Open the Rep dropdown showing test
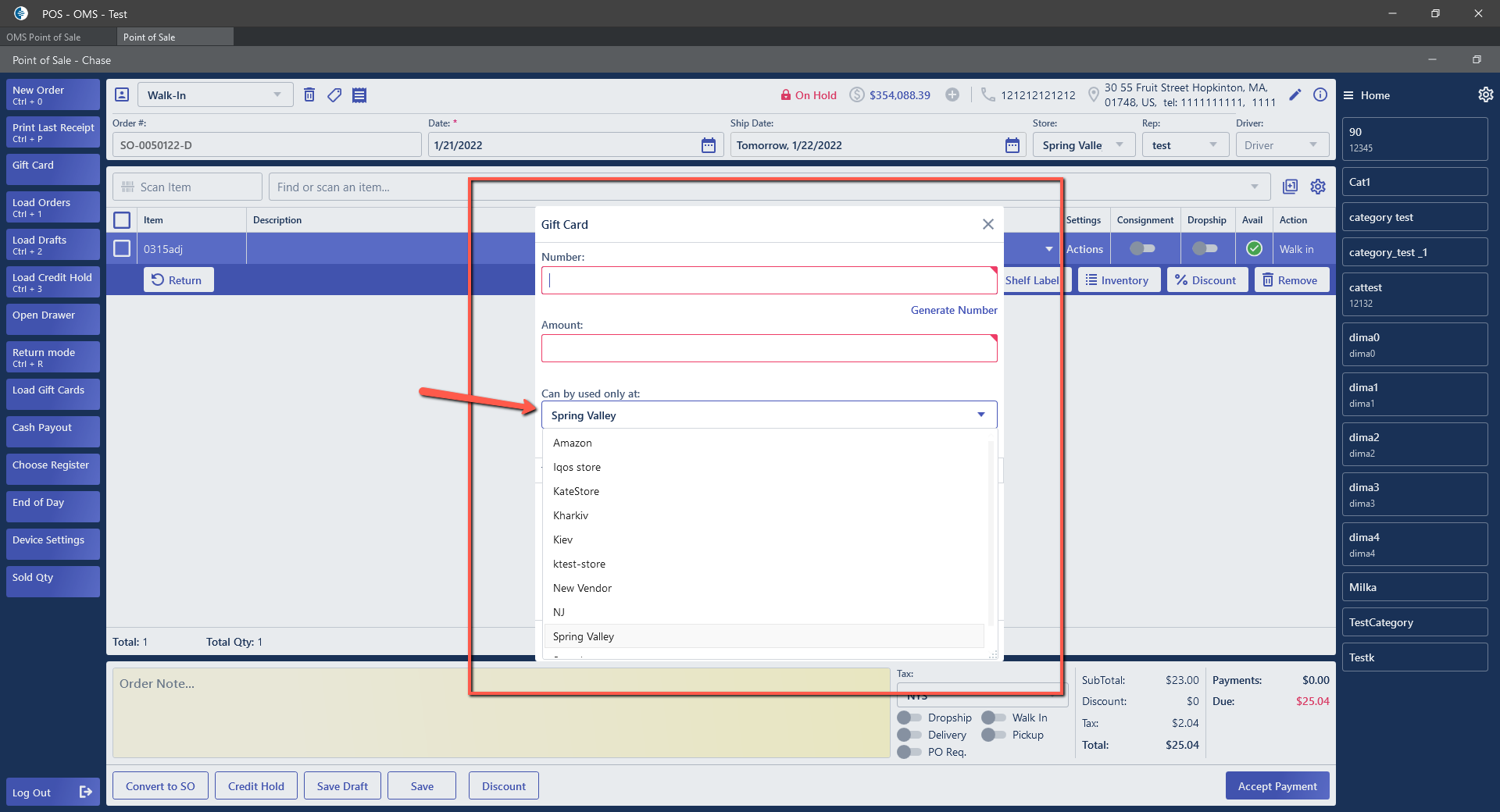Screen dimensions: 1500x812 coord(1213,145)
